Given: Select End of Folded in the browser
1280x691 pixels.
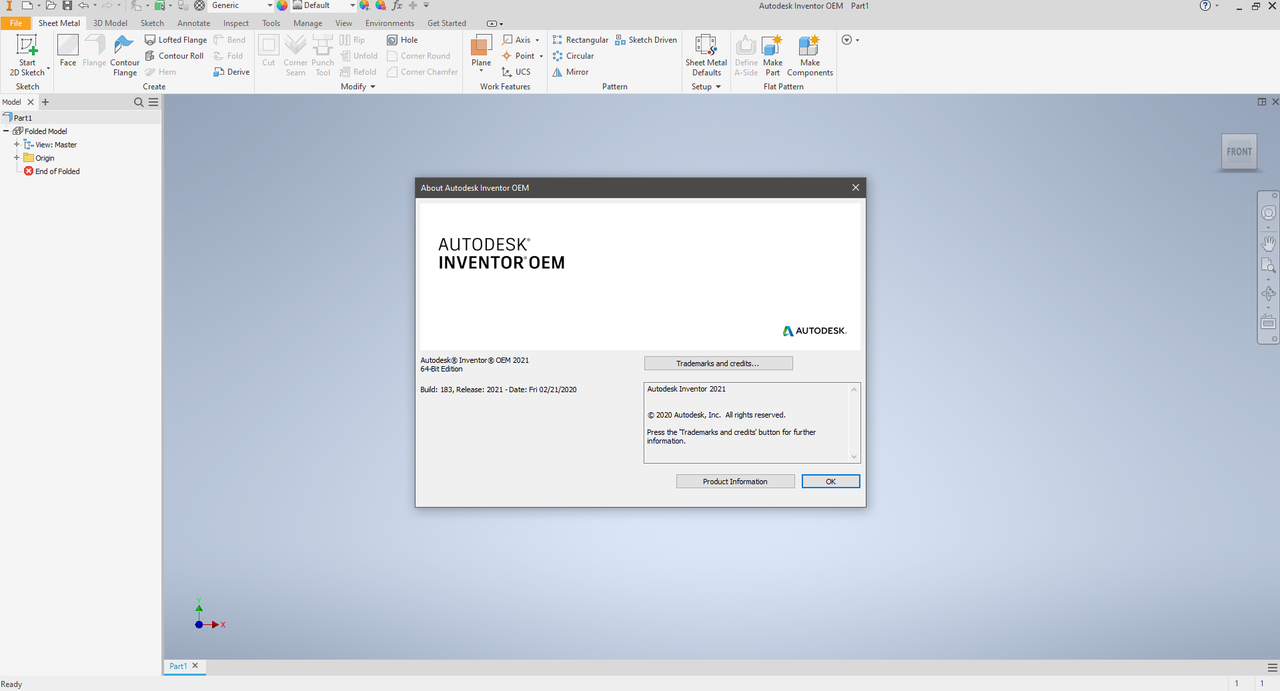Looking at the screenshot, I should 51,171.
